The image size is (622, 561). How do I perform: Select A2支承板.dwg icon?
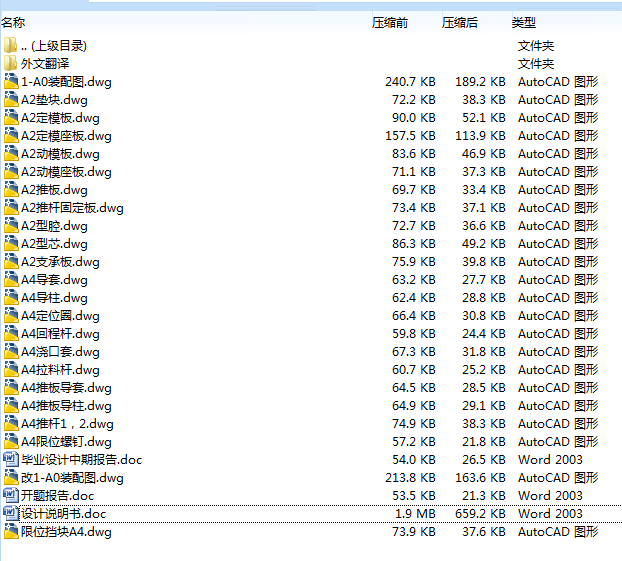(x=11, y=261)
